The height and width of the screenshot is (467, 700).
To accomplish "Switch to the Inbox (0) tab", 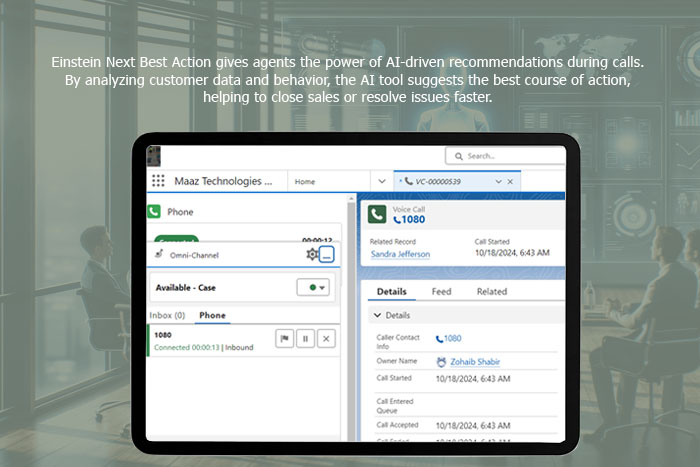I will click(167, 315).
